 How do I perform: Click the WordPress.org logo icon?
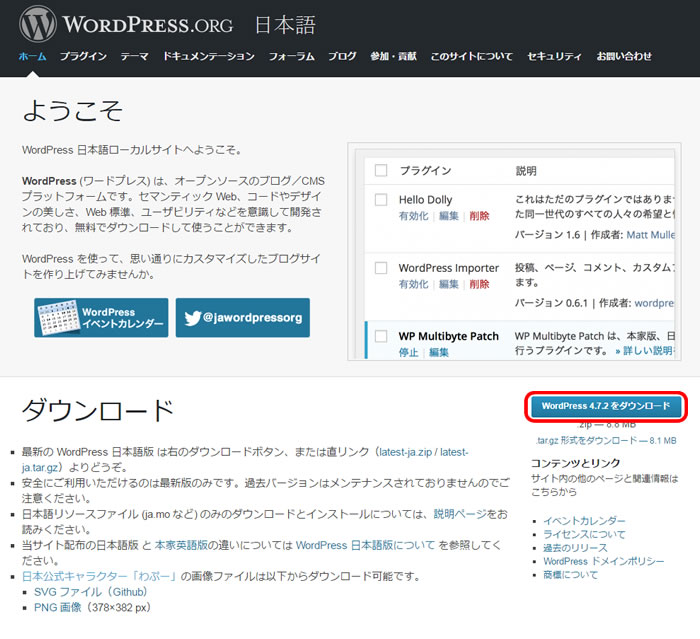coord(38,24)
